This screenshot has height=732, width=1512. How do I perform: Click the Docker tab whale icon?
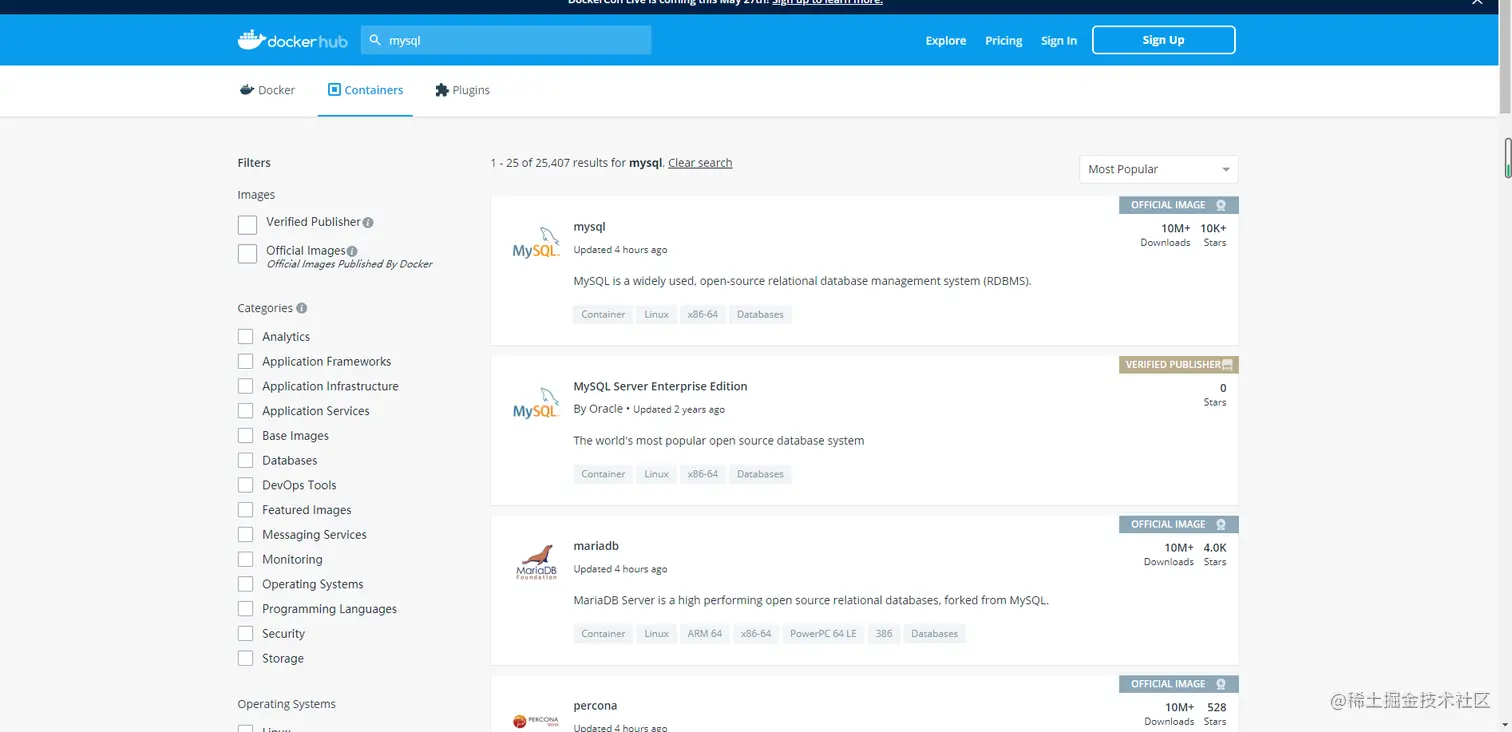pos(247,90)
